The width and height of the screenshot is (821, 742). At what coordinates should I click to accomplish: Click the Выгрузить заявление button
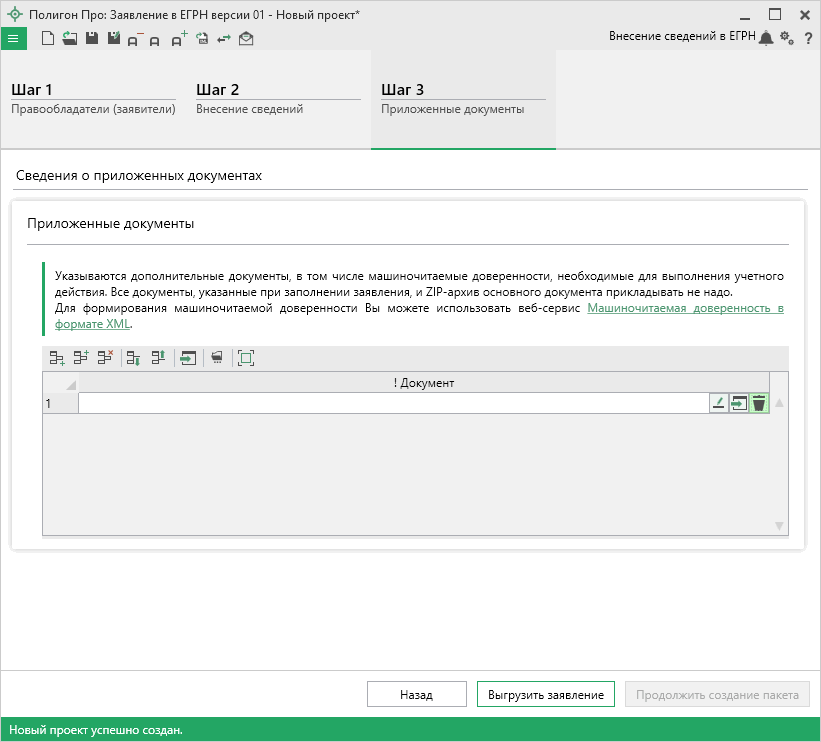coord(546,695)
